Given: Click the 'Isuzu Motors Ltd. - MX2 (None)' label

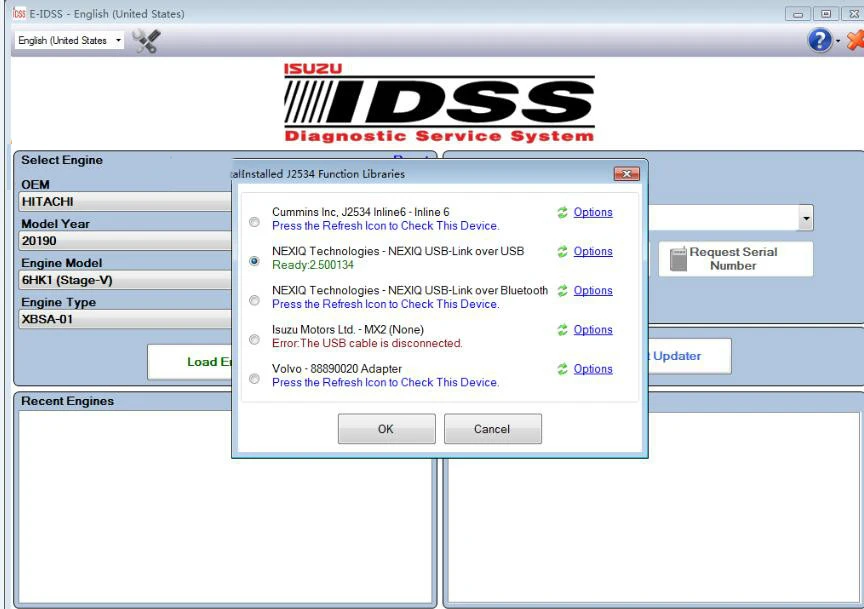Looking at the screenshot, I should click(348, 330).
